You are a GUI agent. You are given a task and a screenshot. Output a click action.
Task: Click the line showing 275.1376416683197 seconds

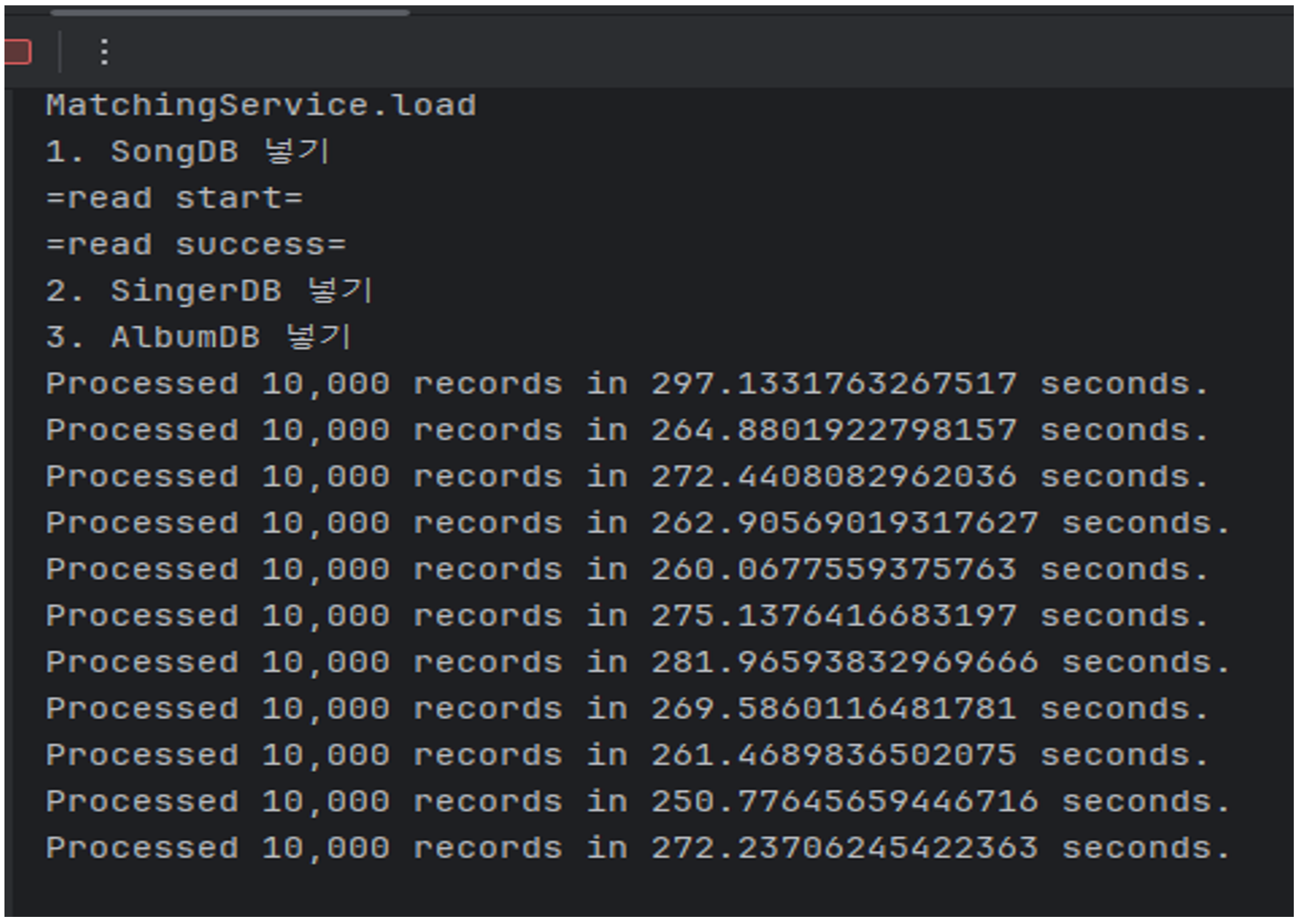tap(627, 617)
